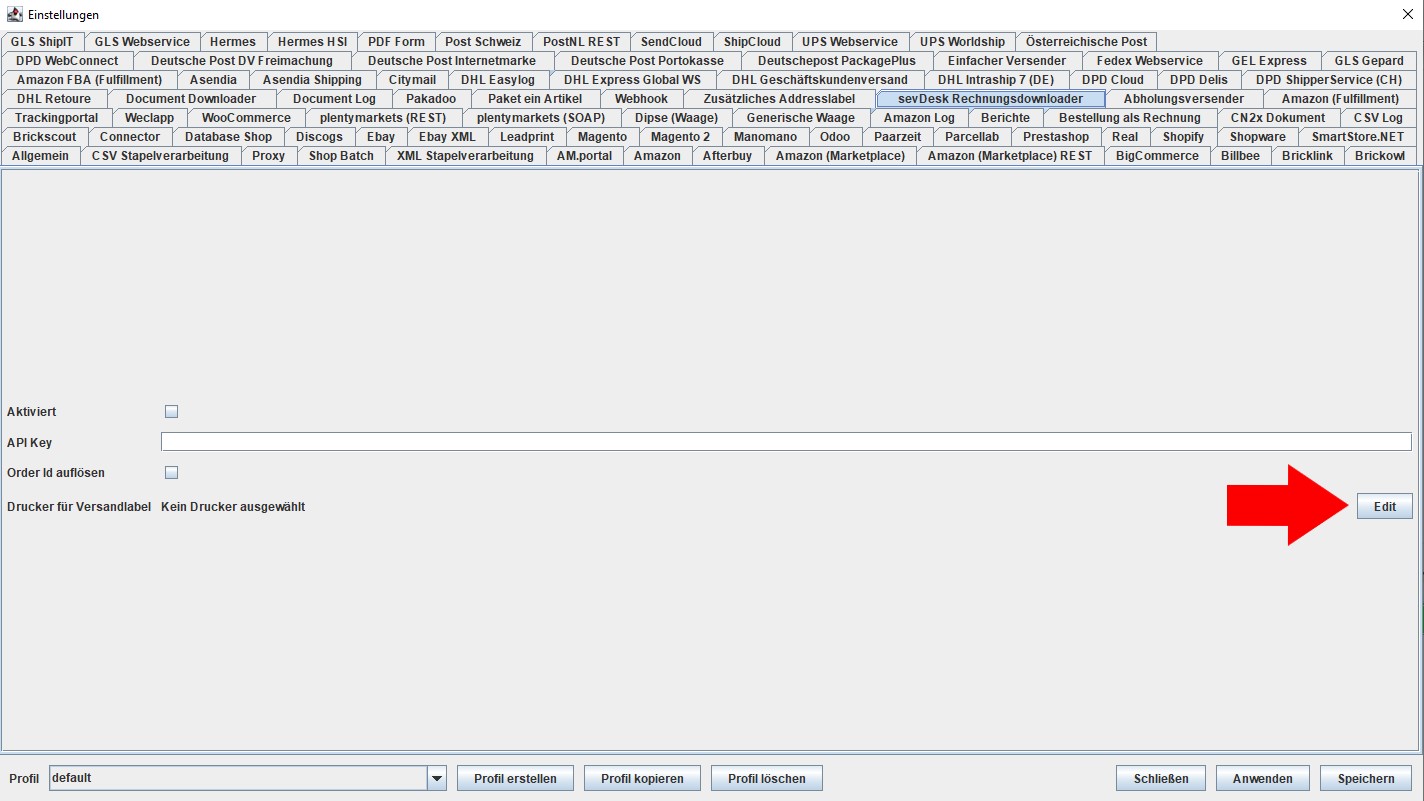Toggle the Order Id auflösen checkbox
1424x801 pixels.
(x=171, y=472)
